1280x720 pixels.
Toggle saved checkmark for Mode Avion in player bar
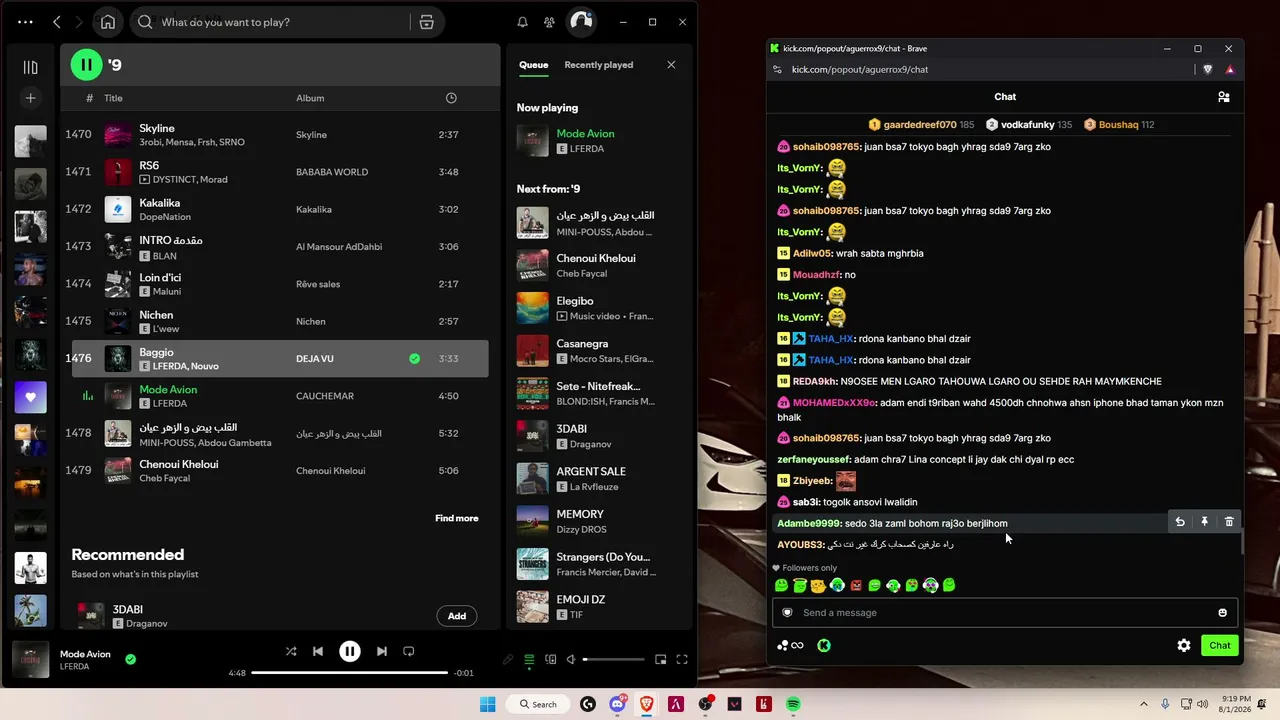pyautogui.click(x=130, y=659)
